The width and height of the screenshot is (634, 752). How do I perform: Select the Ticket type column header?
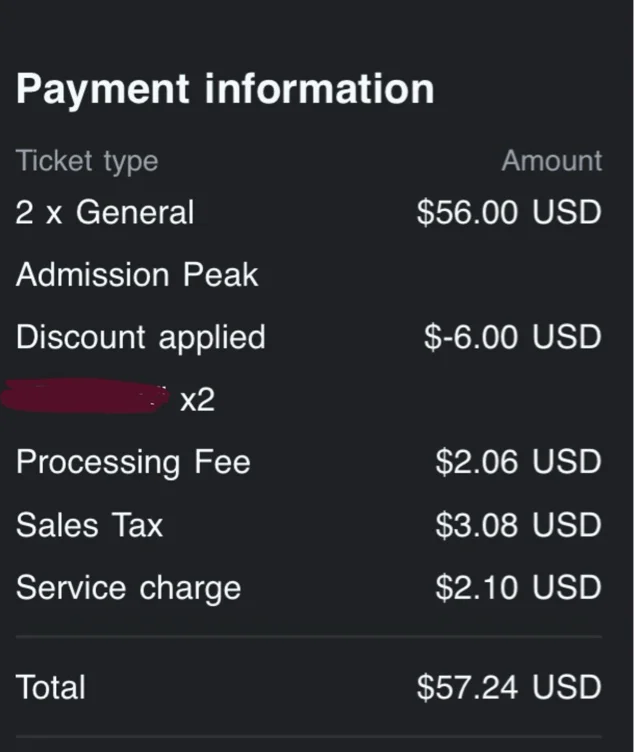click(87, 161)
